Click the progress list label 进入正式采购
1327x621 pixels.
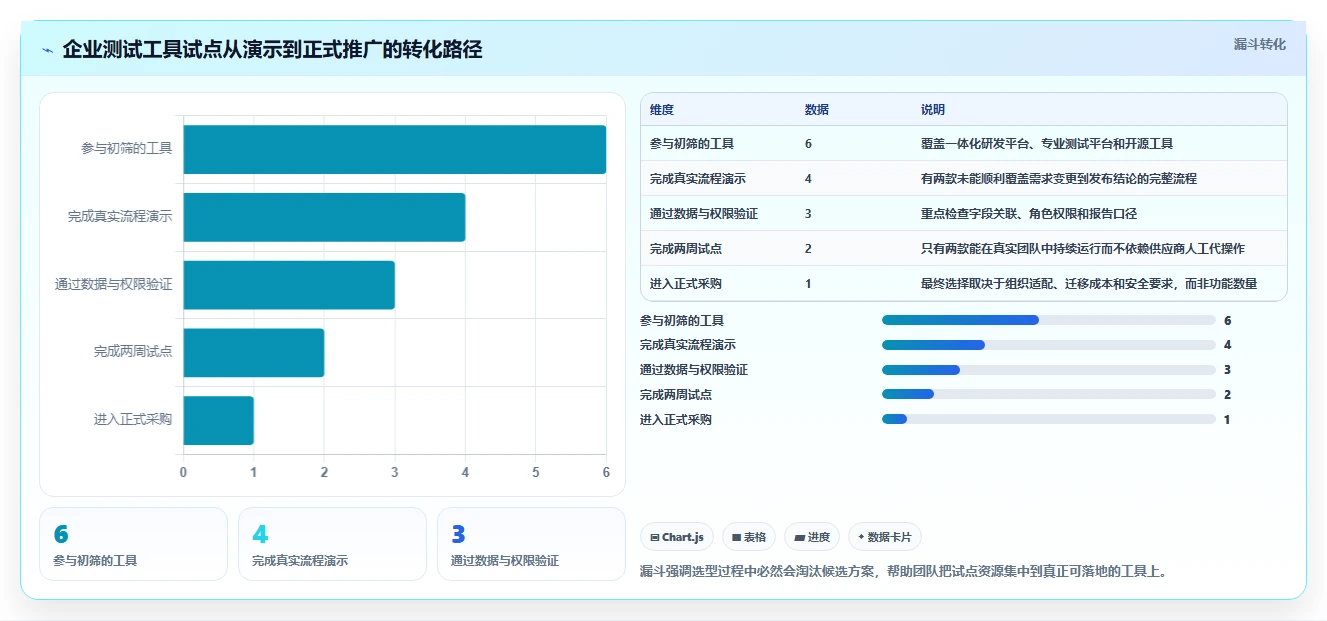pyautogui.click(x=676, y=420)
